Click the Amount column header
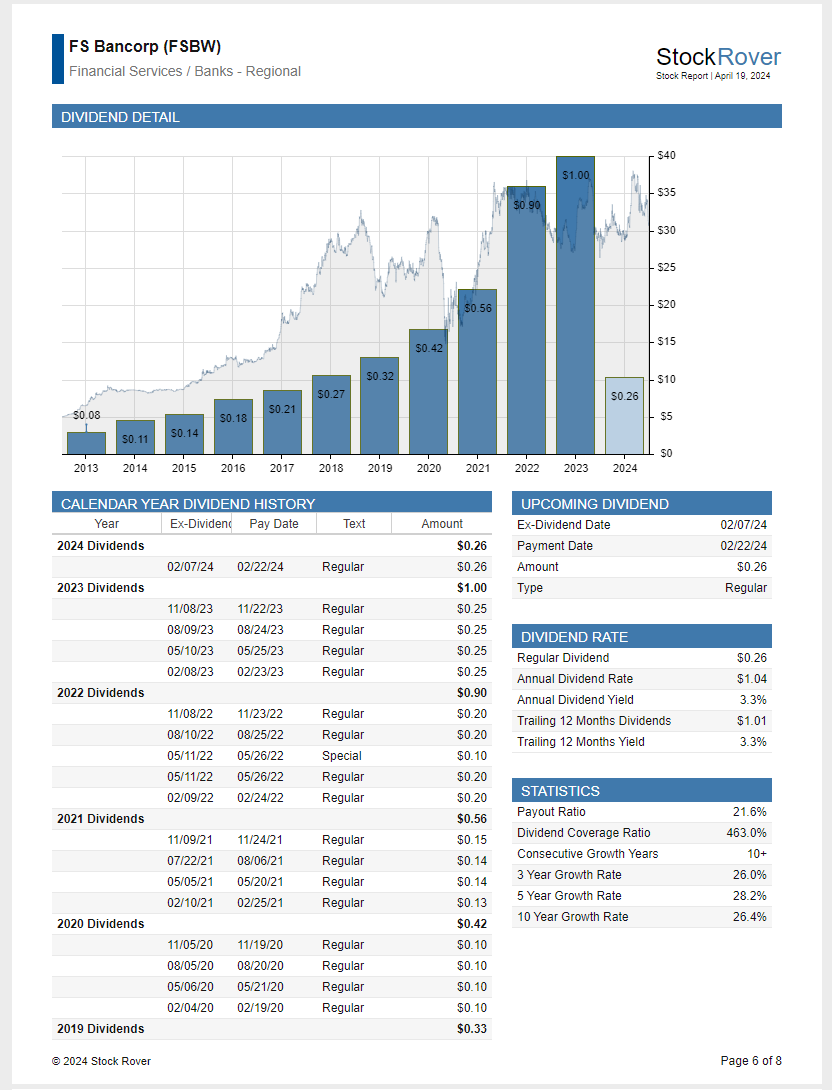Screen dimensions: 832x1090 point(441,524)
